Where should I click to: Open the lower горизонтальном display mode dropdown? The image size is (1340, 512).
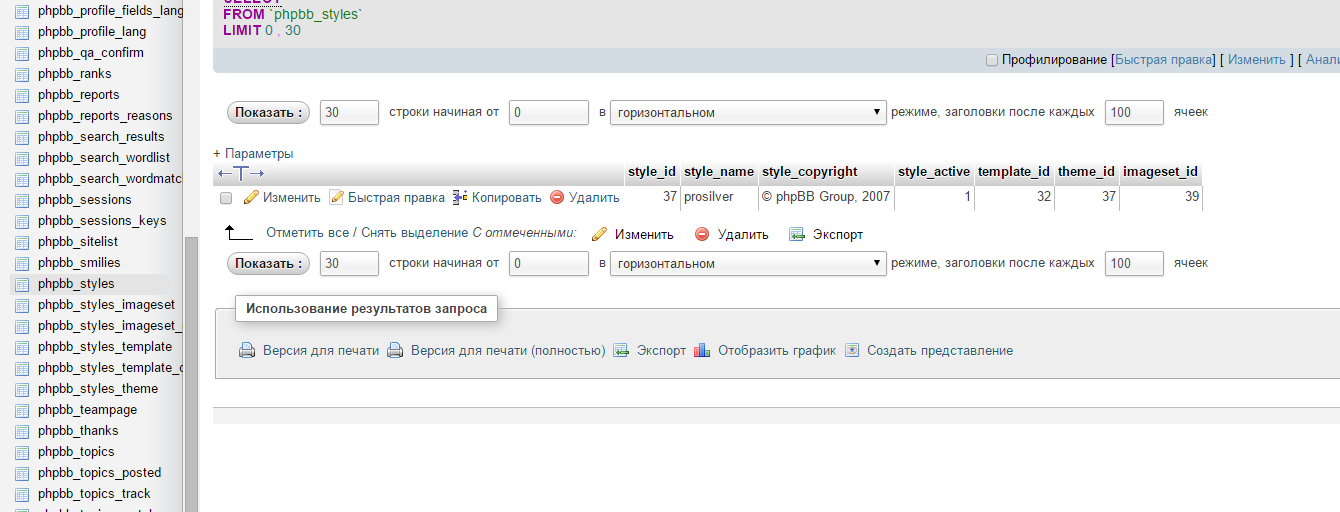pyautogui.click(x=748, y=264)
